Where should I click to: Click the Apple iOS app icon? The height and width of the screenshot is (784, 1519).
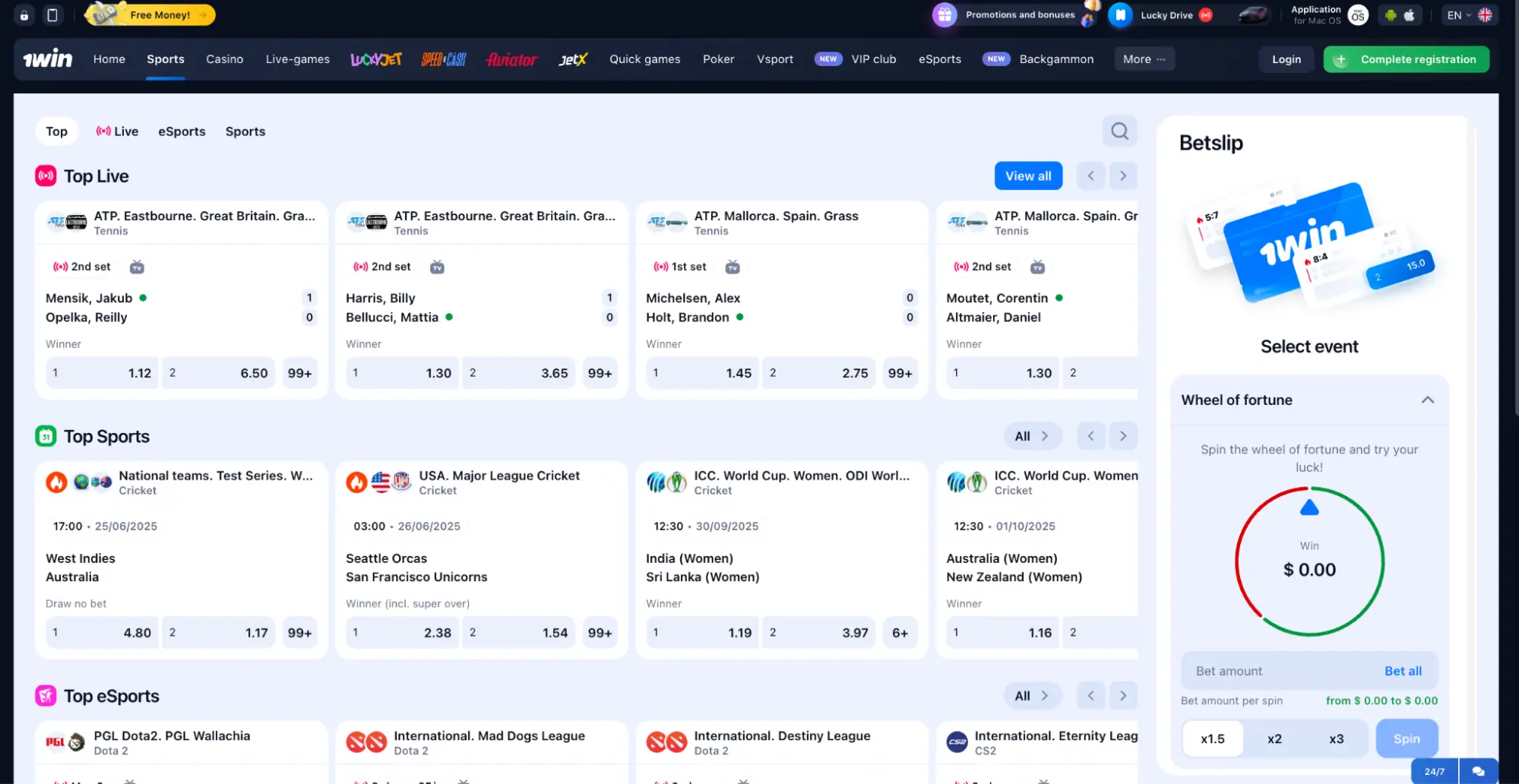click(1410, 15)
